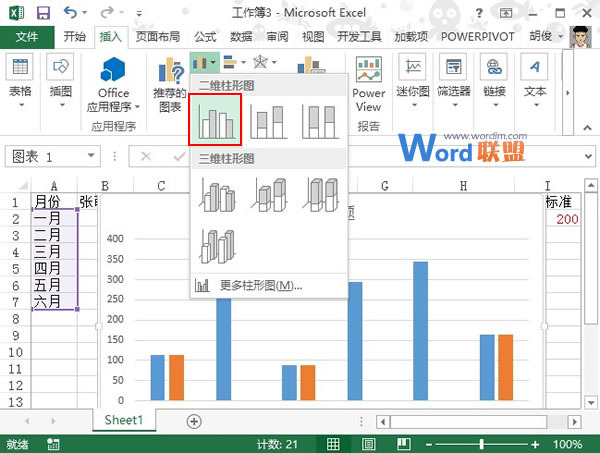Click horizontal scrollbar right arrow
The width and height of the screenshot is (600, 453).
(574, 422)
